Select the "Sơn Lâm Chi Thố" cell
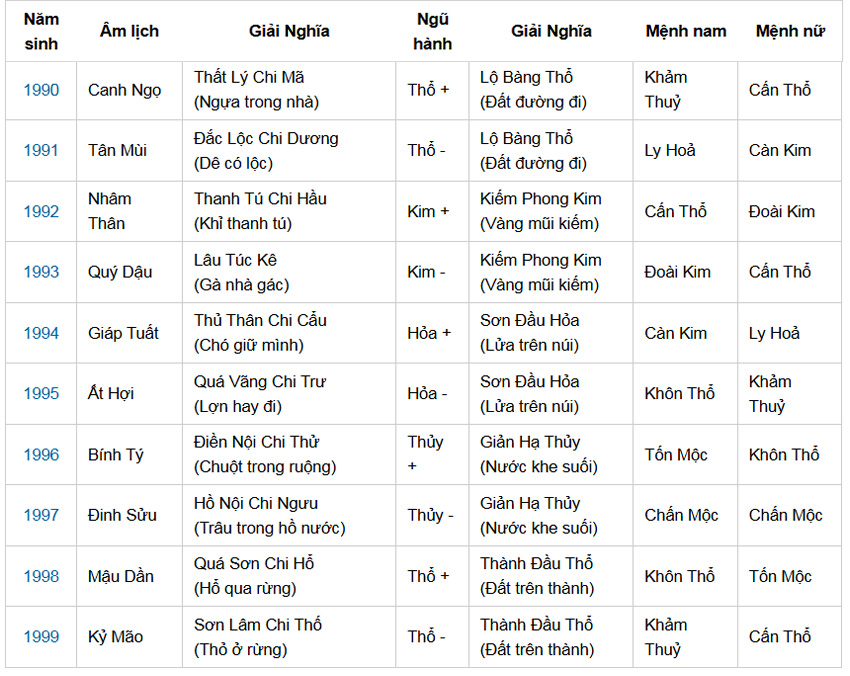The width and height of the screenshot is (850, 676). coord(257,625)
